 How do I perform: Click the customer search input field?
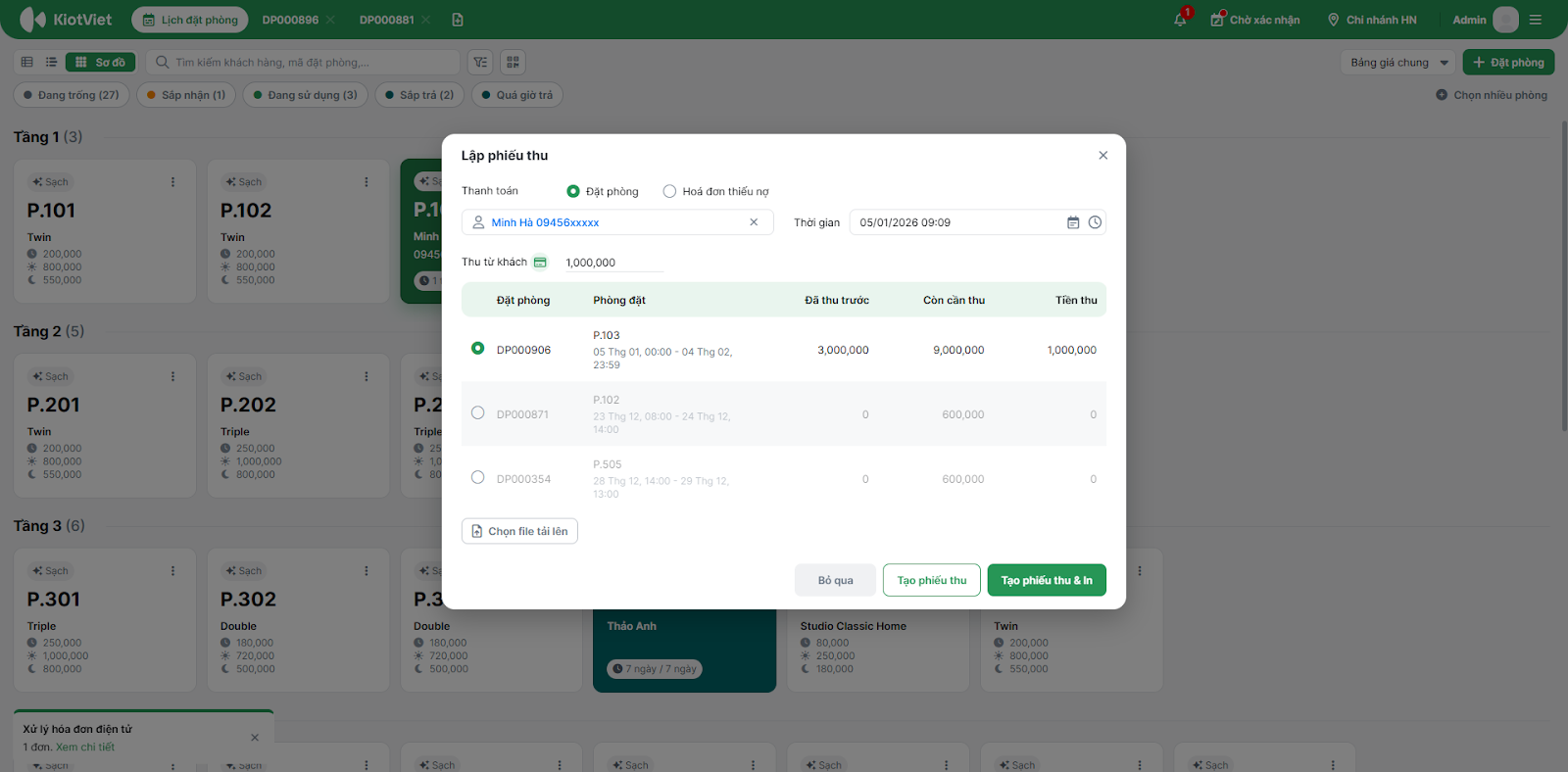(x=304, y=62)
